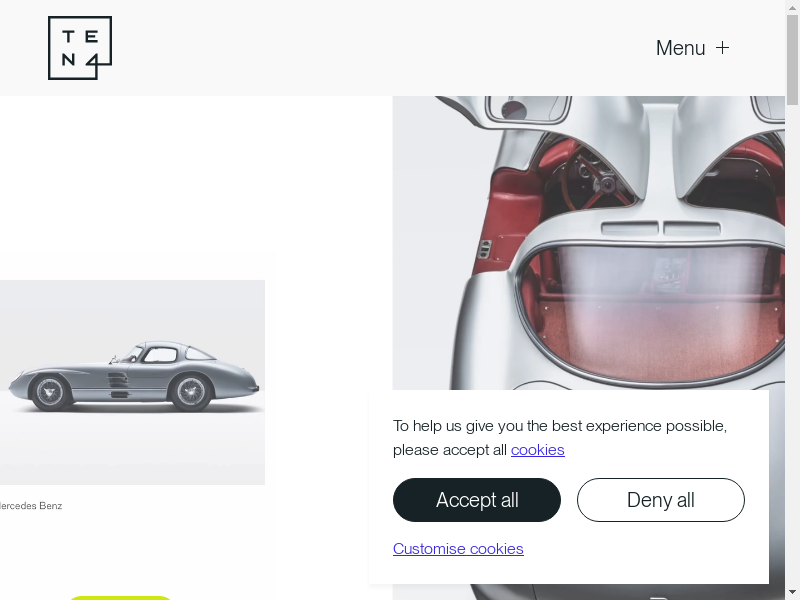Image resolution: width=800 pixels, height=600 pixels.
Task: Click the scrollbar down arrow
Action: click(792, 592)
